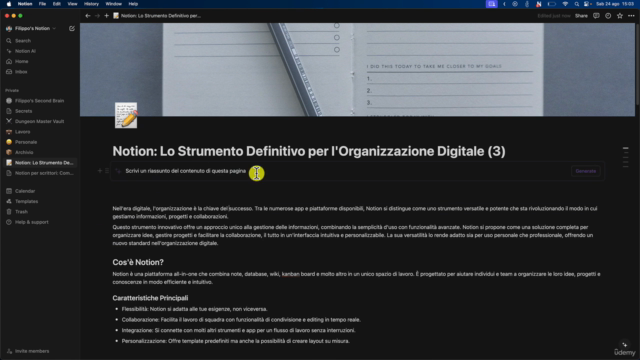Click the Caratteristiche Principali heading
The height and width of the screenshot is (360, 640).
150,298
